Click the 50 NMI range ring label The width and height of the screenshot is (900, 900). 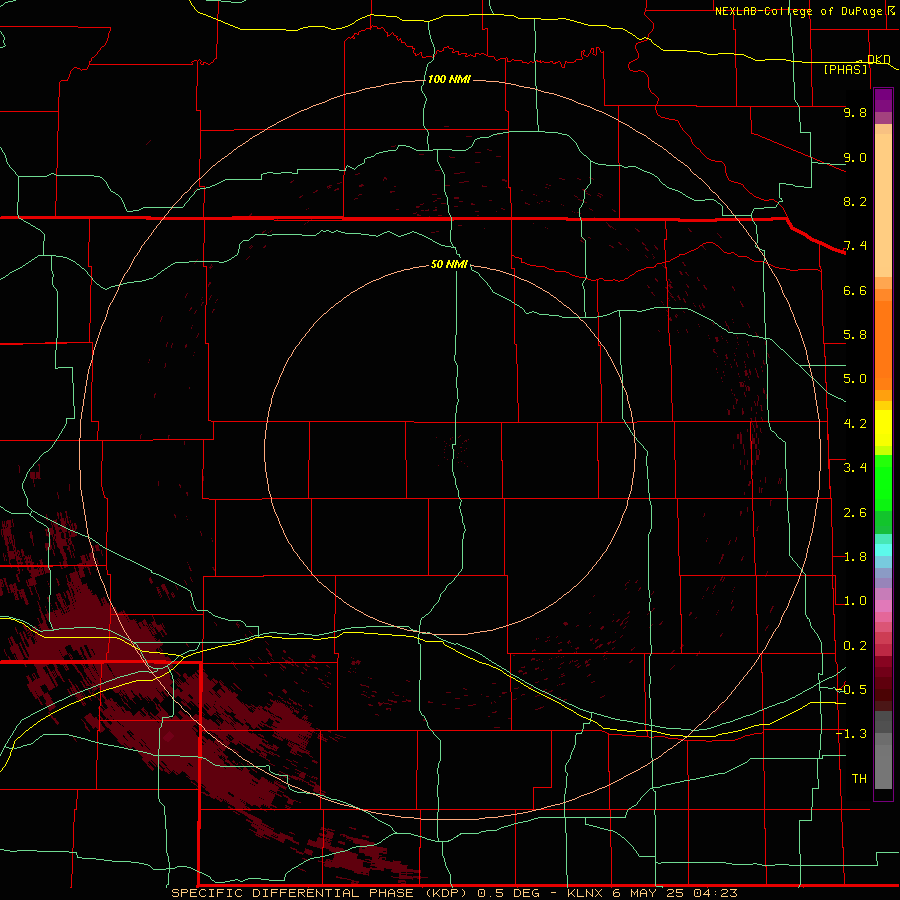tap(449, 264)
